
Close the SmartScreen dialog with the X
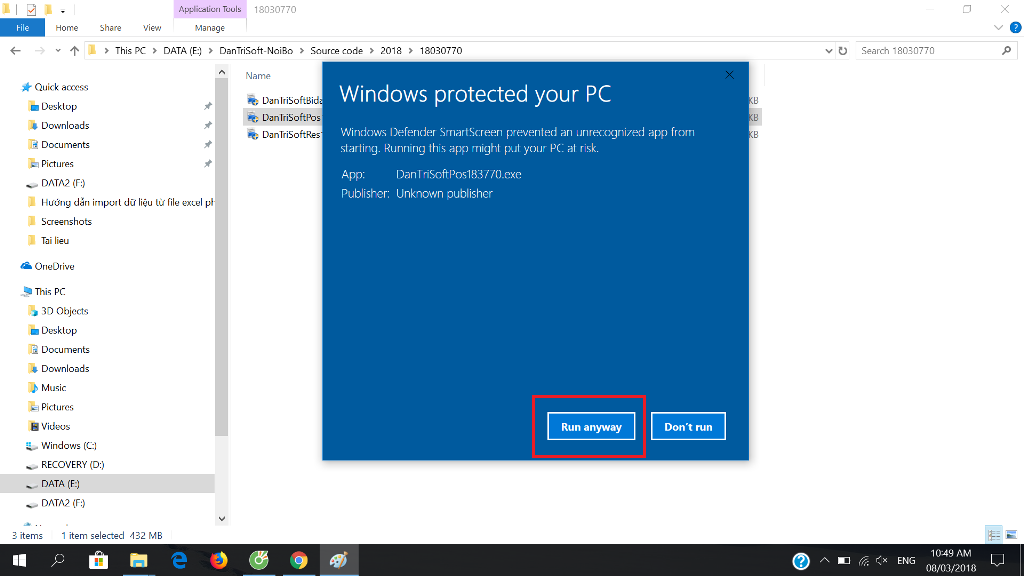coord(729,75)
